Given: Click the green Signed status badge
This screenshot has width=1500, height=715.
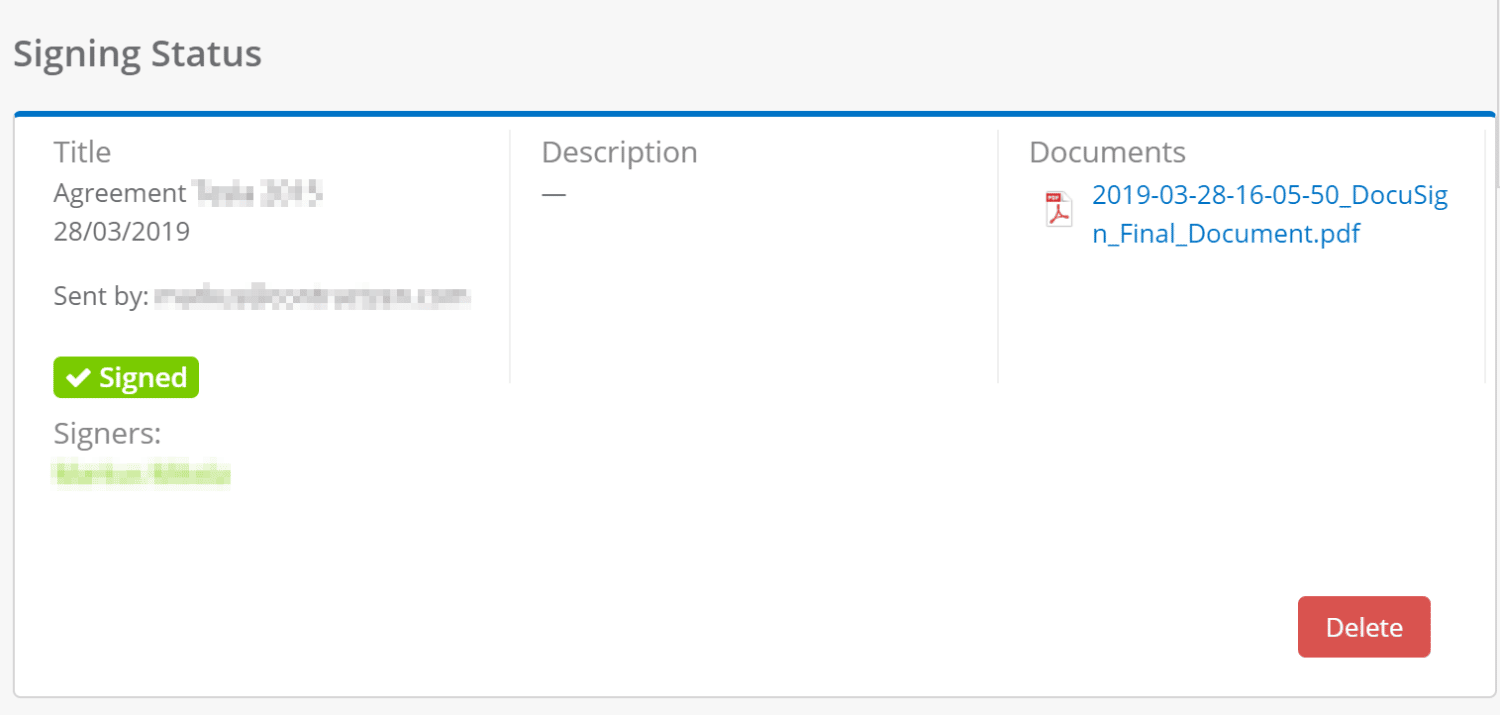Looking at the screenshot, I should [126, 378].
